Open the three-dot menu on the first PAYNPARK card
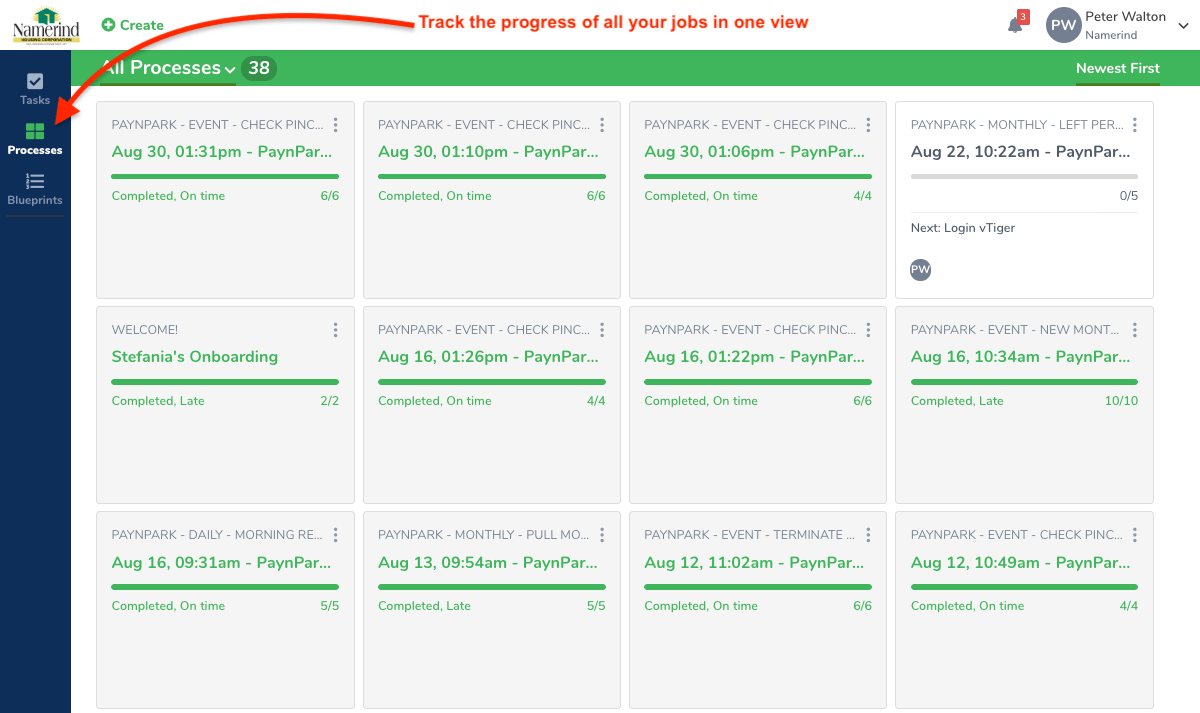 coord(335,124)
